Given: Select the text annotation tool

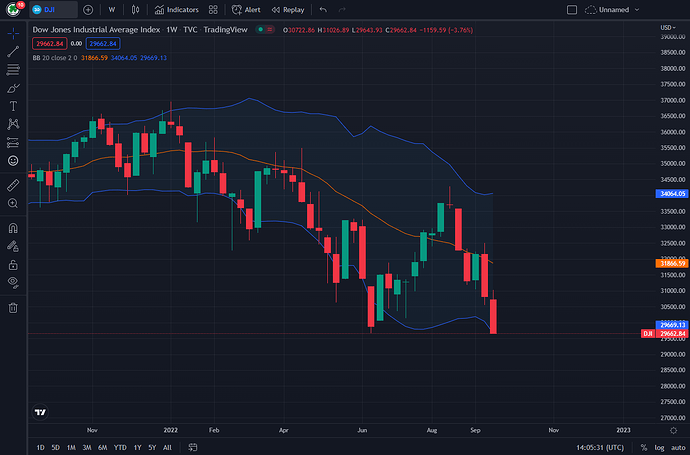Looking at the screenshot, I should click(x=13, y=105).
